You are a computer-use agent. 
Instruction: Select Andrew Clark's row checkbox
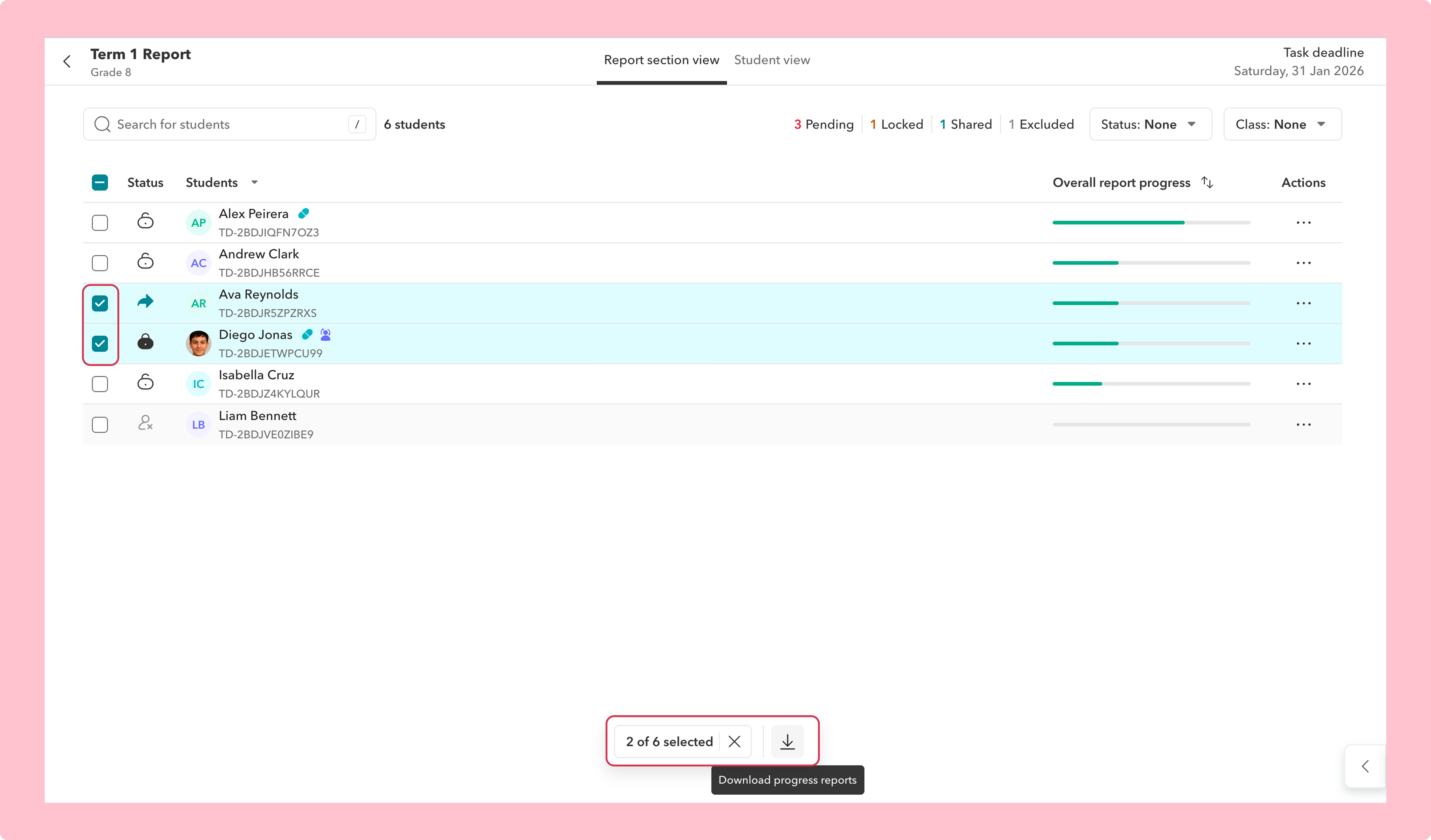(x=100, y=263)
